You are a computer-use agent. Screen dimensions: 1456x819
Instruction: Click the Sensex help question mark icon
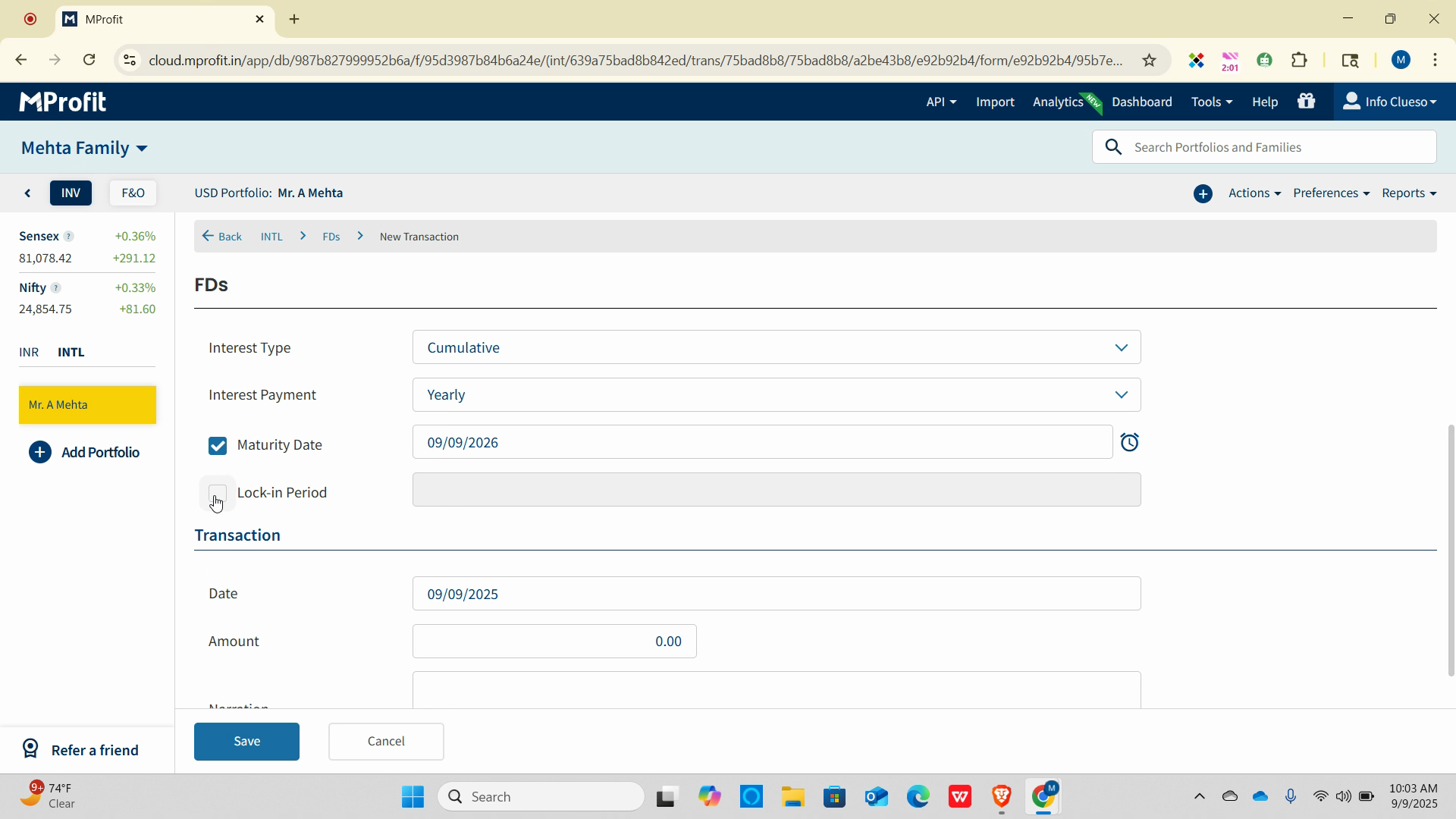68,237
